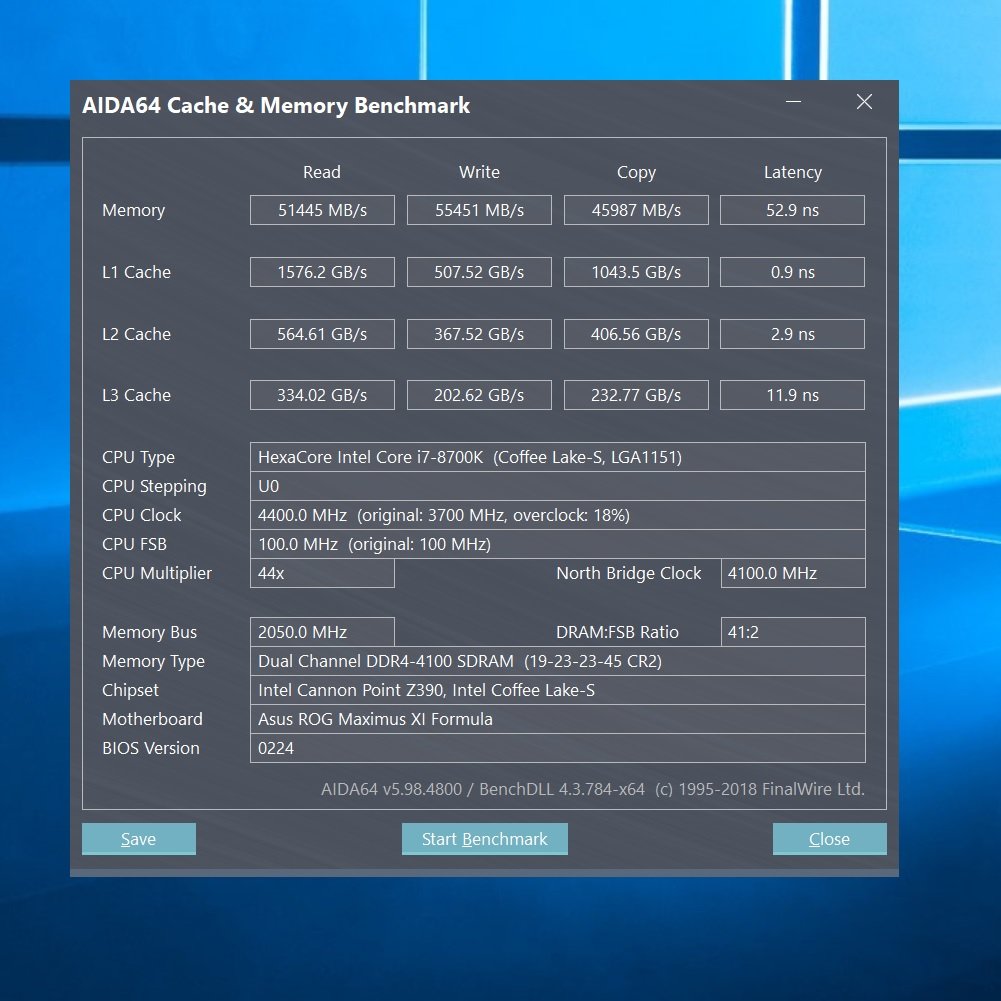Viewport: 1001px width, 1001px height.
Task: Click the CPU Clock value 4400.0 MHz
Action: click(x=558, y=515)
